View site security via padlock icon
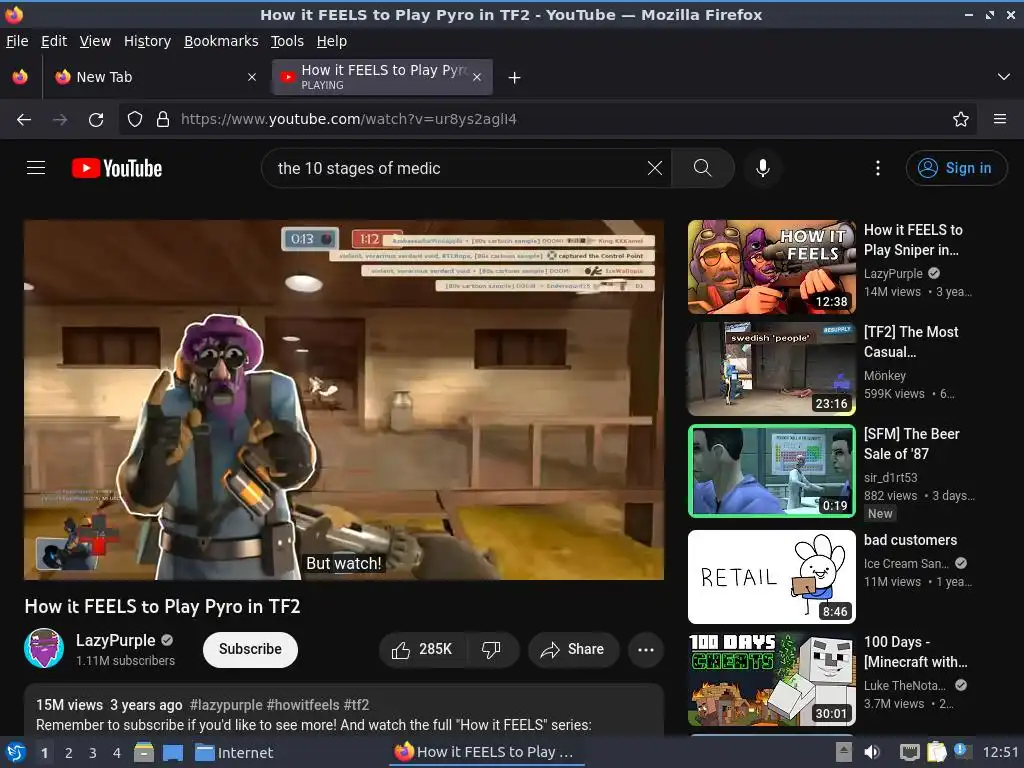The height and width of the screenshot is (768, 1024). point(163,119)
